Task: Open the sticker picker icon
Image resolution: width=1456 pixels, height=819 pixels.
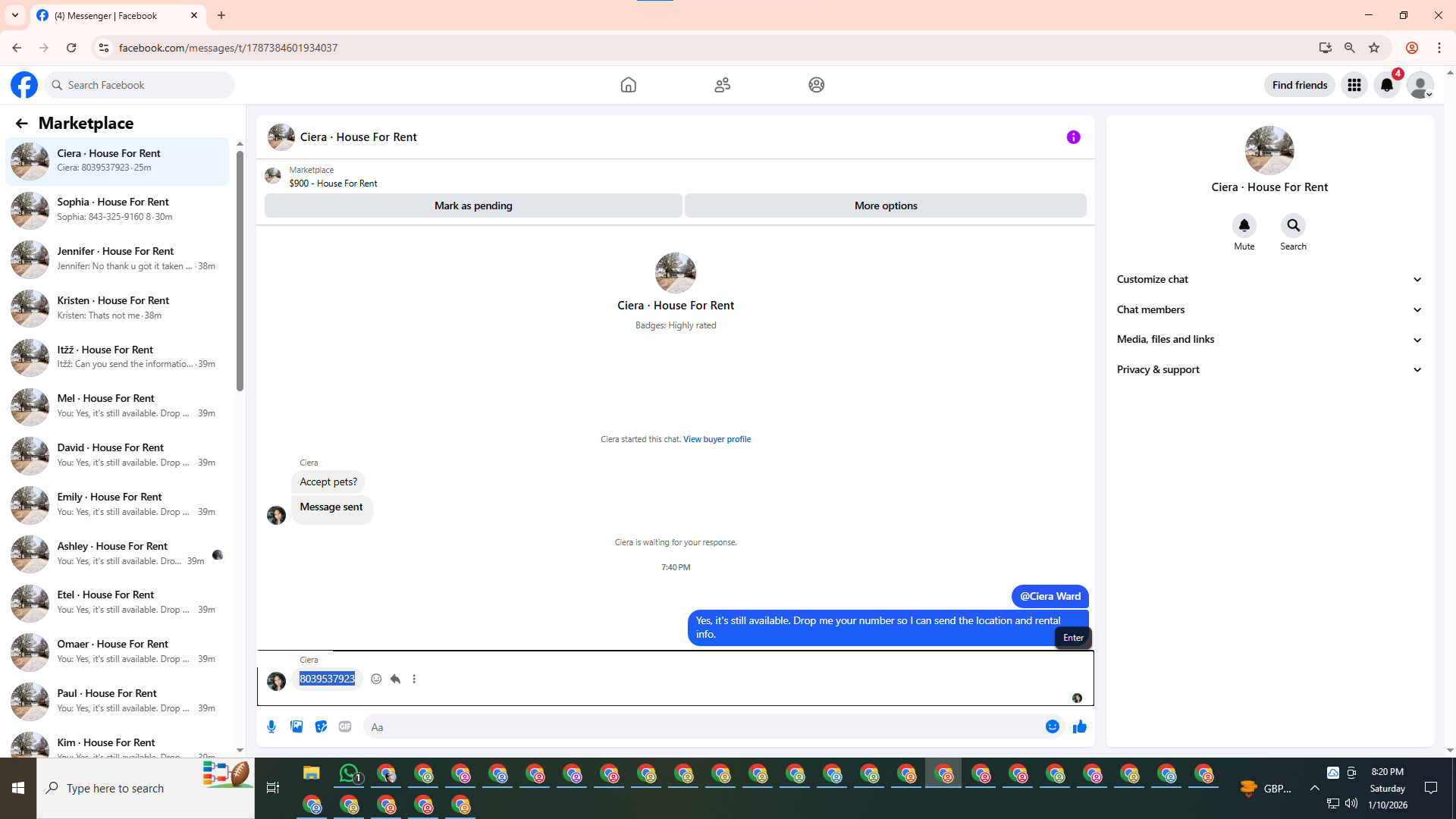Action: pos(321,726)
